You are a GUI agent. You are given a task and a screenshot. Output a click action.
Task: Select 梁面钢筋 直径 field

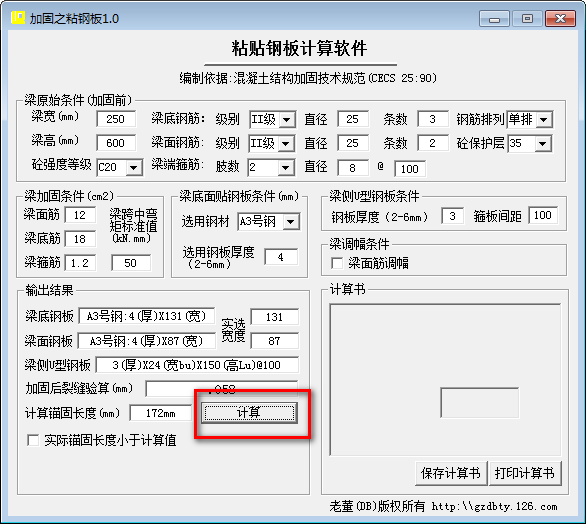click(x=353, y=143)
